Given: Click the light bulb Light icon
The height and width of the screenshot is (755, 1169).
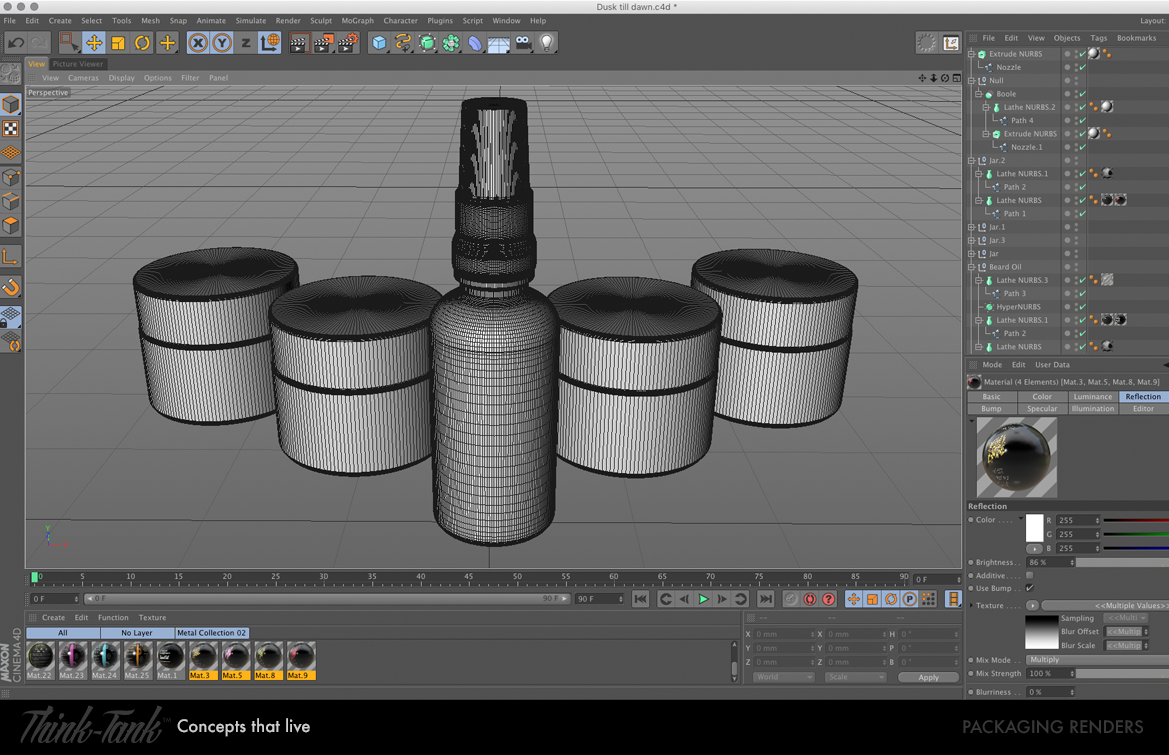Looking at the screenshot, I should coord(547,43).
